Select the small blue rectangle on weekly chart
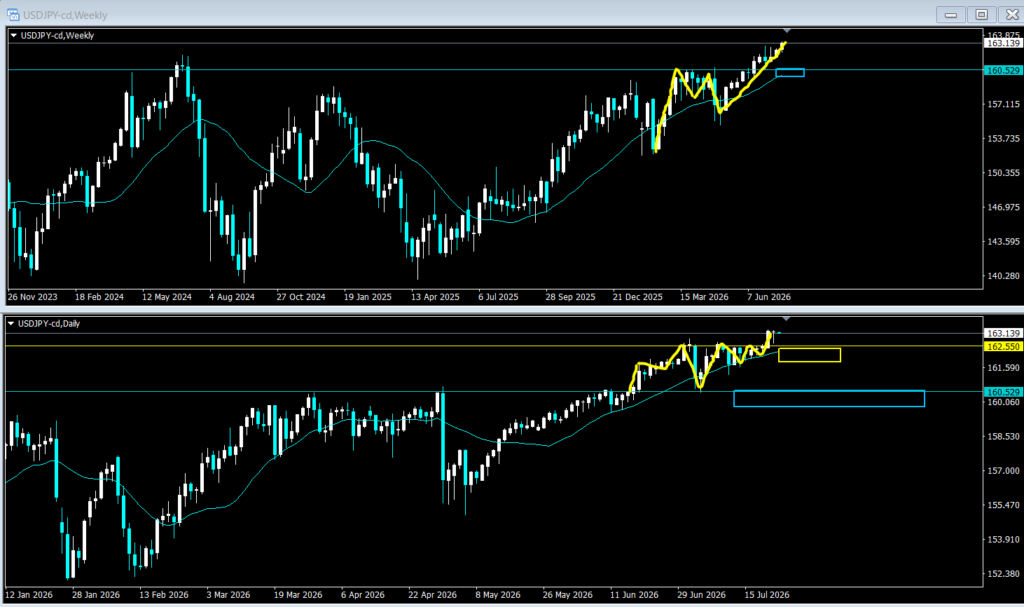Viewport: 1024px width, 607px height. pyautogui.click(x=790, y=73)
